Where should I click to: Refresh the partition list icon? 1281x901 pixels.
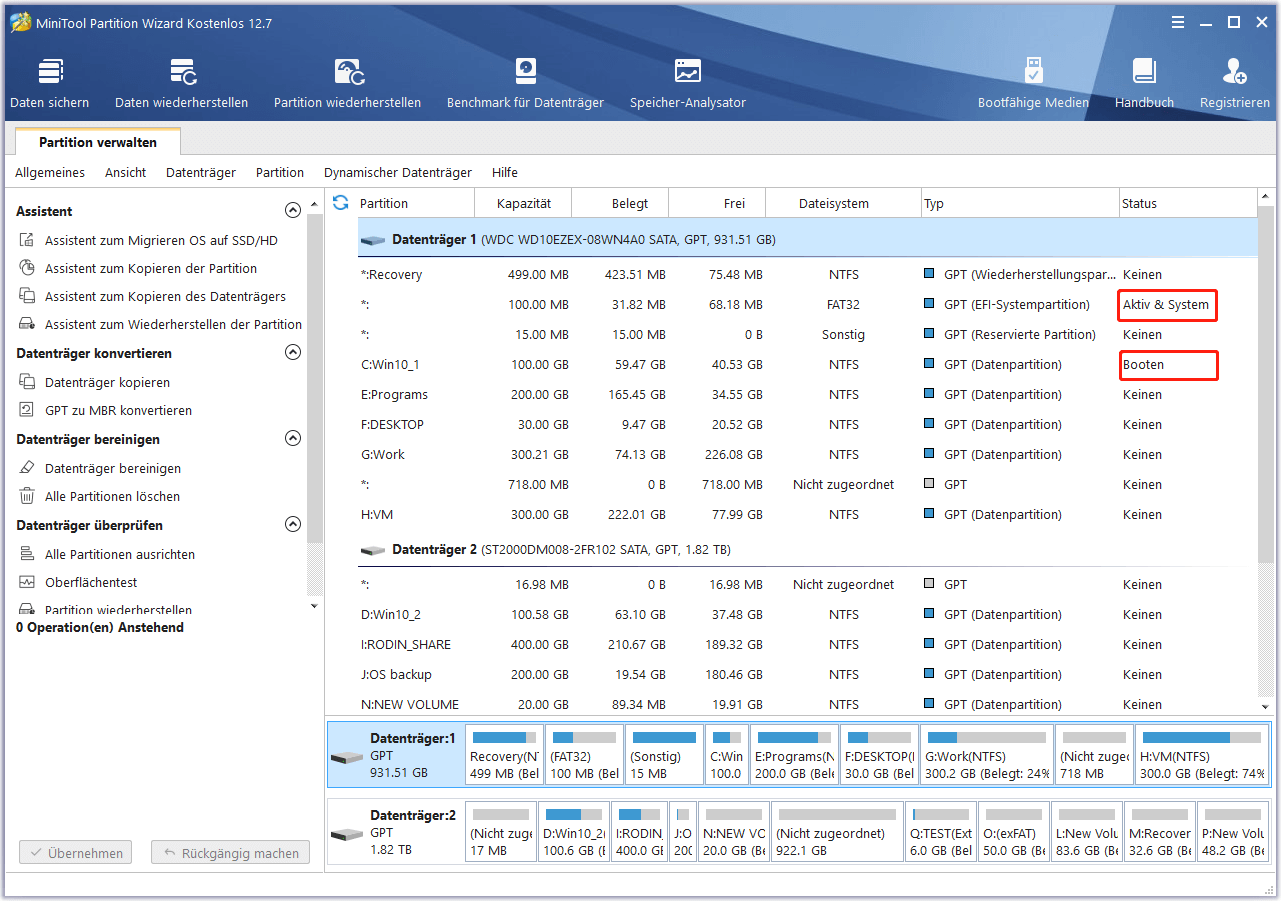click(340, 203)
